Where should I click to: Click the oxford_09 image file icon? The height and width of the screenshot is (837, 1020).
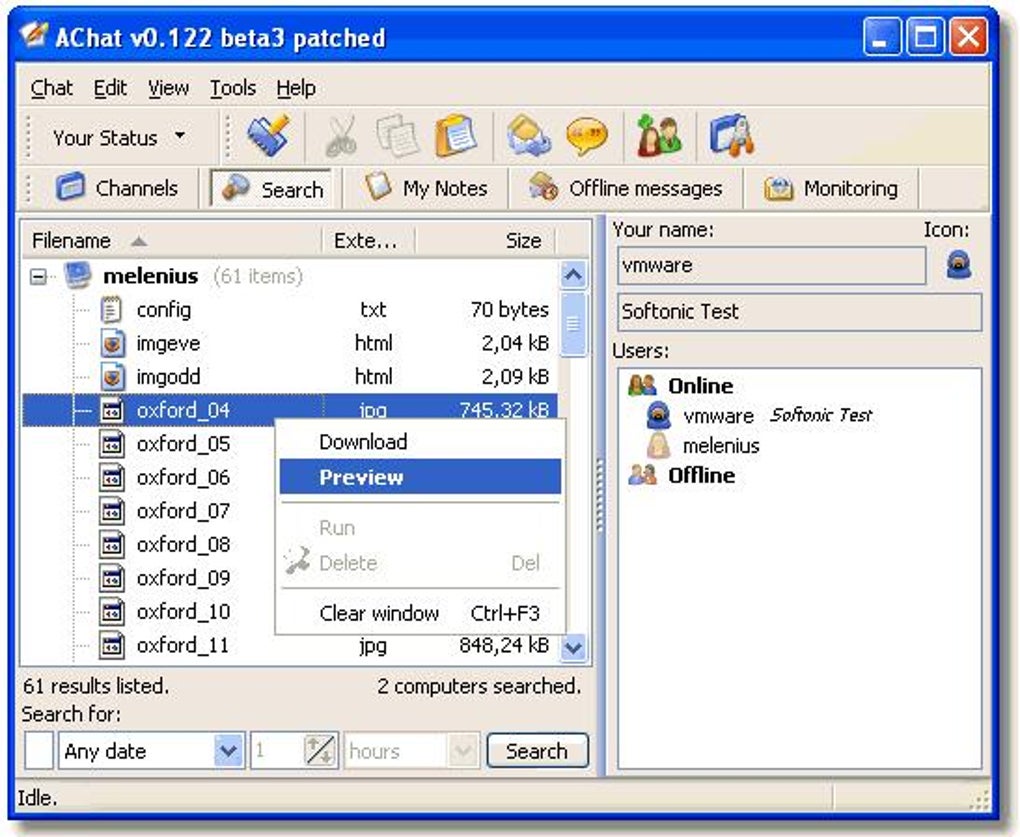coord(112,578)
